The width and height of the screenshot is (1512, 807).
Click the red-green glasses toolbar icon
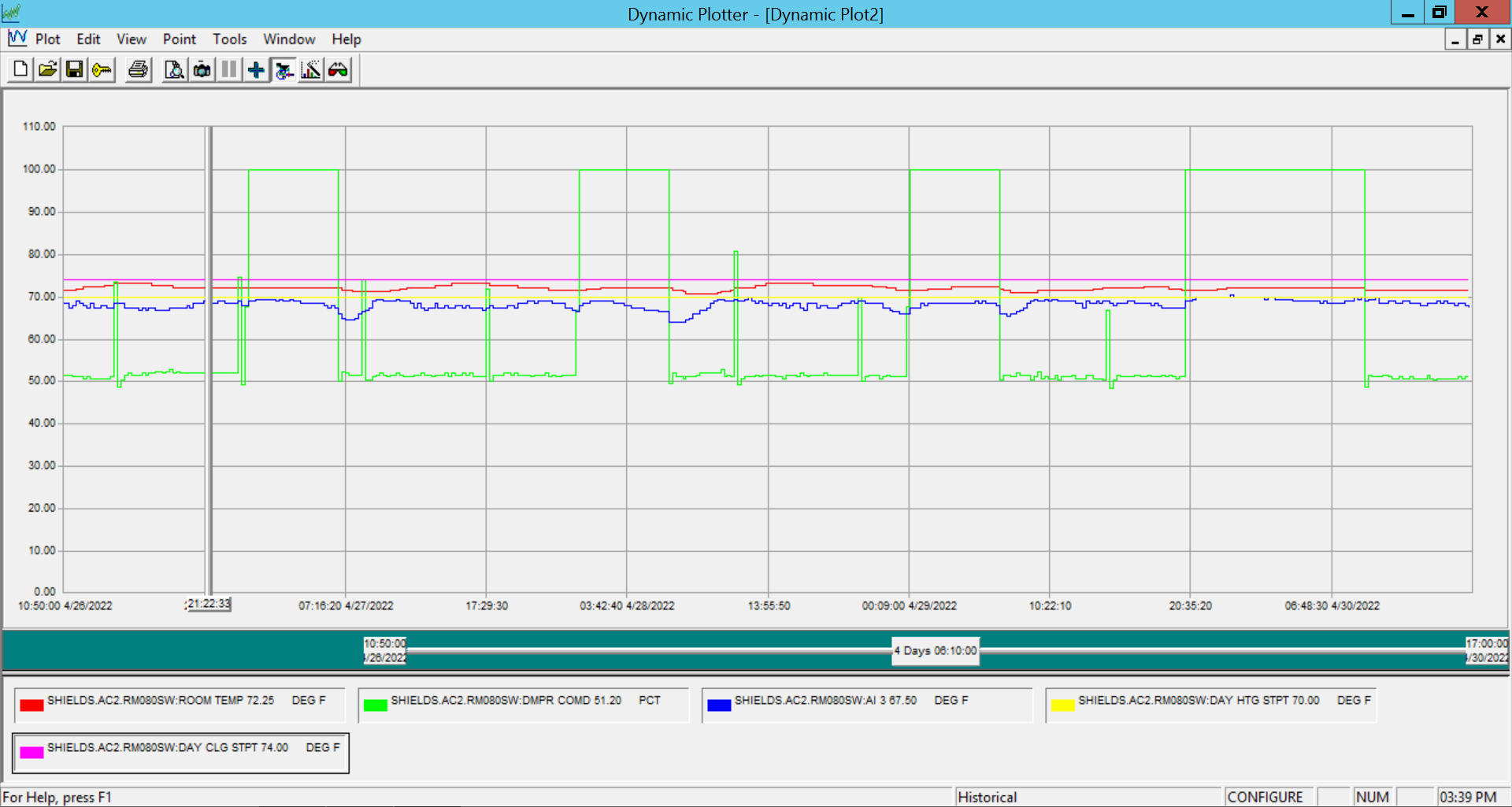(337, 69)
